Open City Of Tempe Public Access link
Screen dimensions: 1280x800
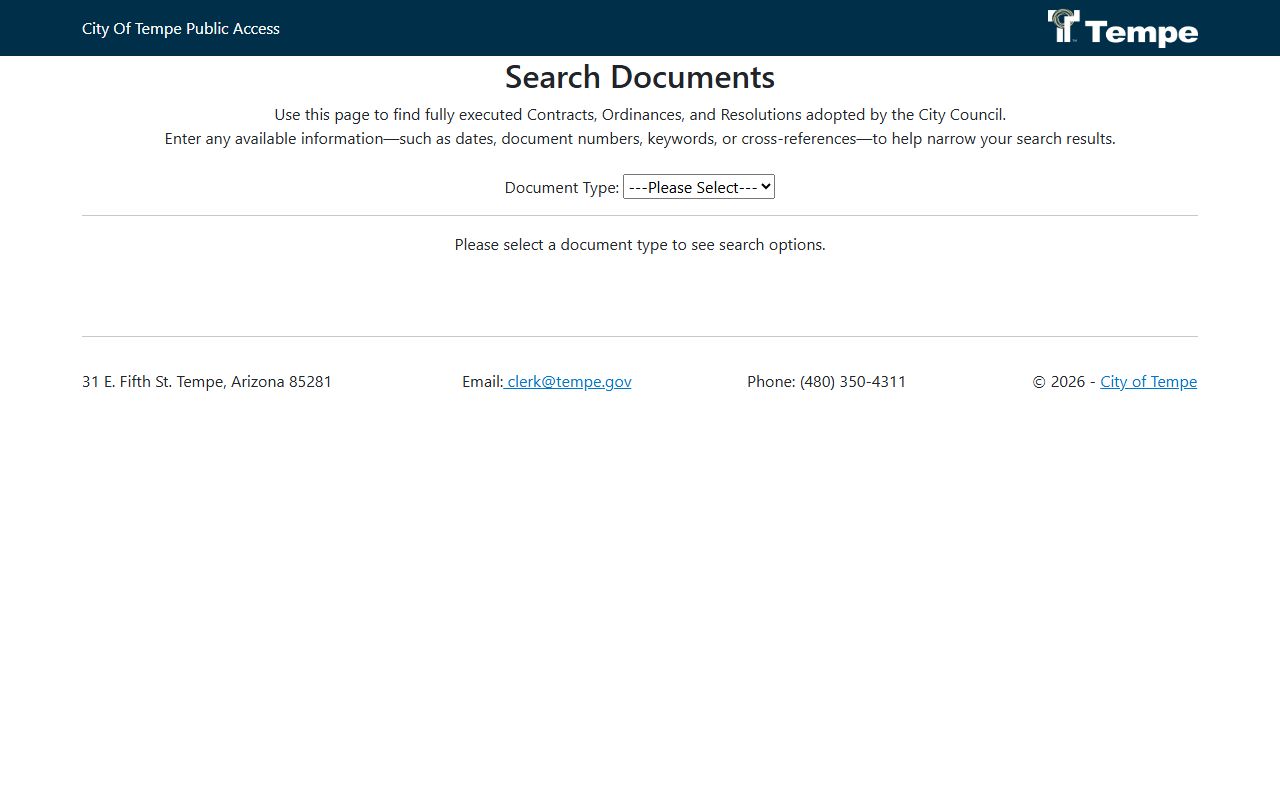pyautogui.click(x=181, y=28)
